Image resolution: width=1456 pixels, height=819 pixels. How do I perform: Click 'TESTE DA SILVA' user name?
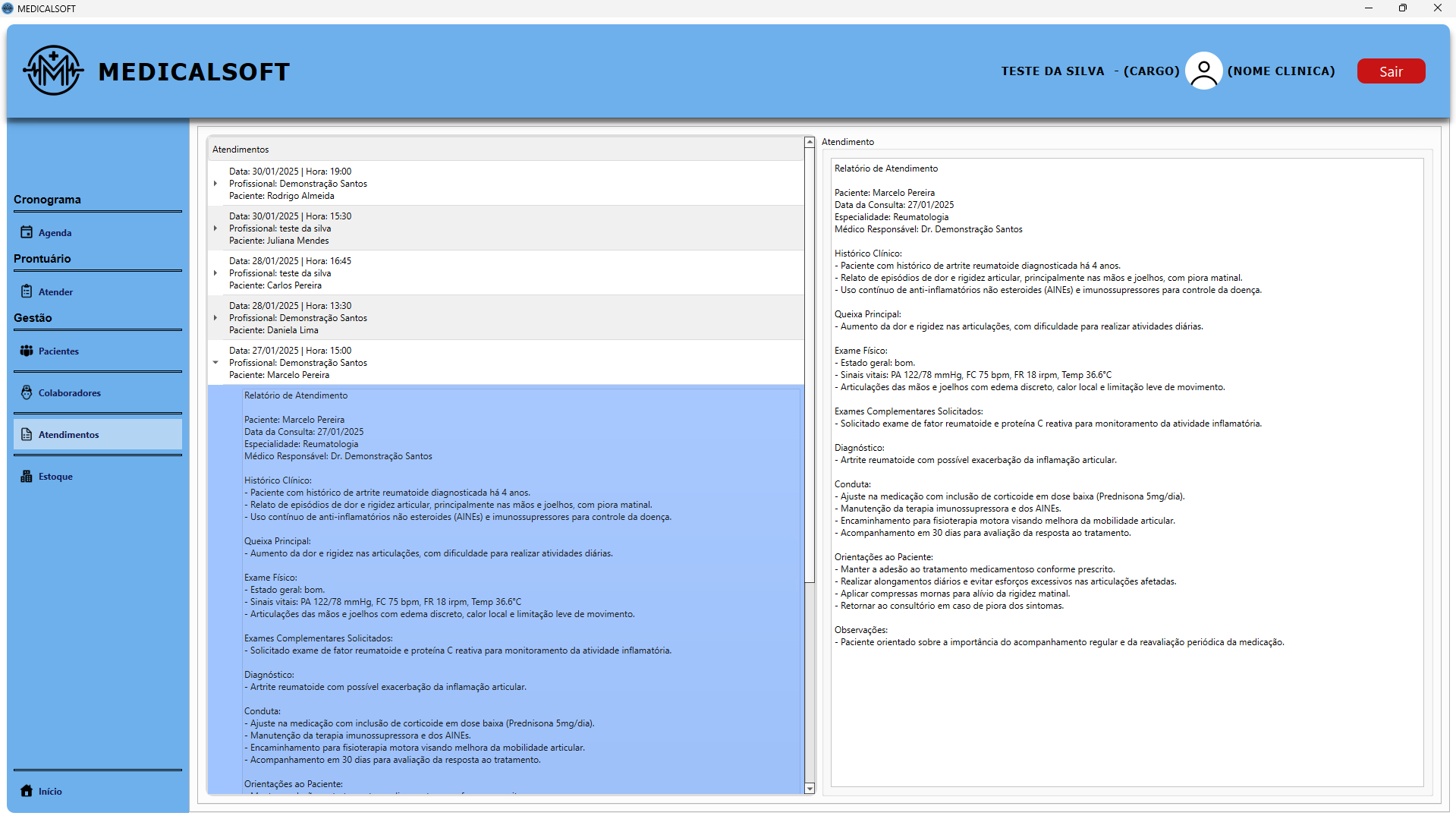point(1052,71)
